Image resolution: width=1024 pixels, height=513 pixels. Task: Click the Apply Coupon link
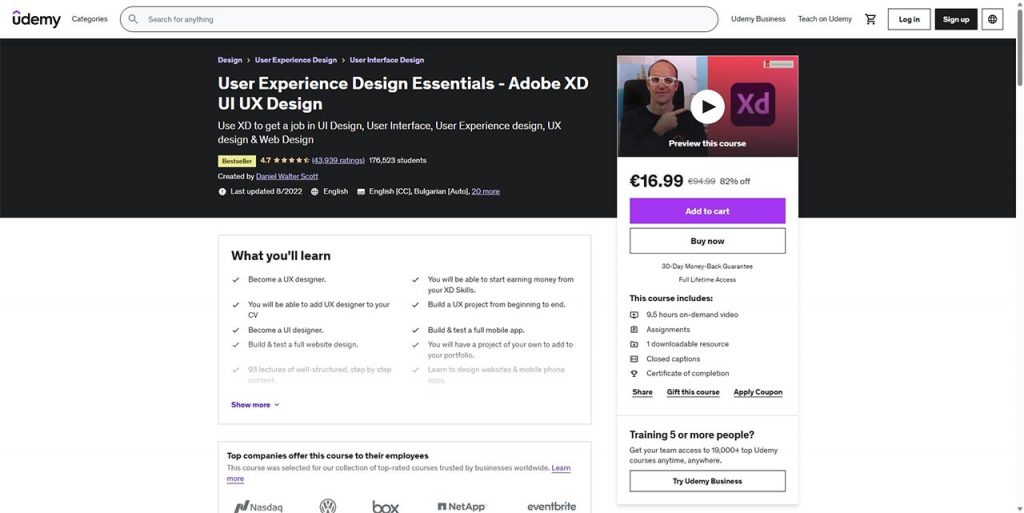coord(758,392)
